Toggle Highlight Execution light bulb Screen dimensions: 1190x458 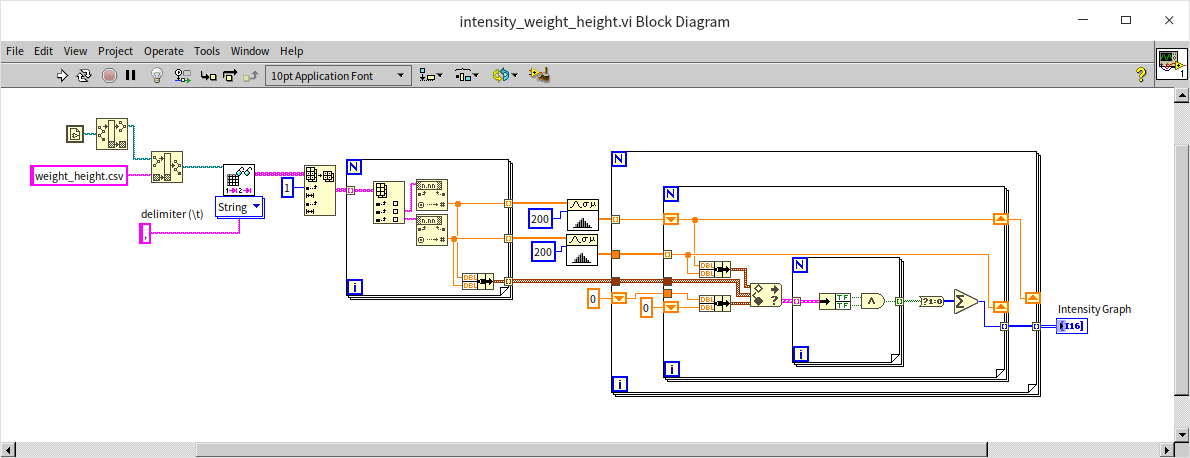(157, 75)
